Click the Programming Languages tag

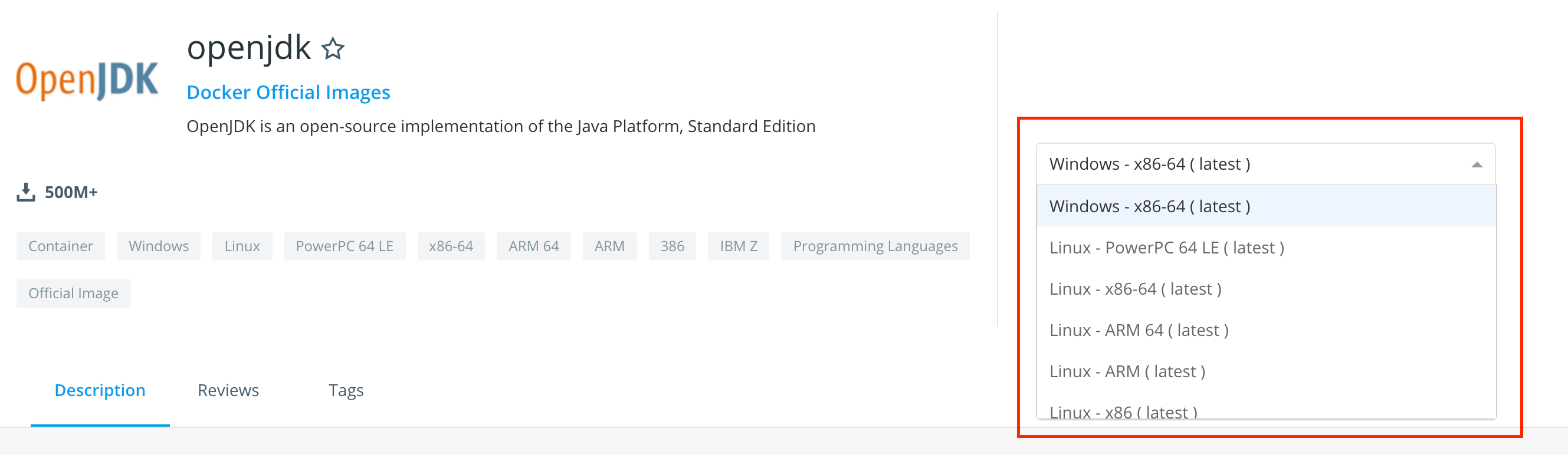tap(875, 246)
